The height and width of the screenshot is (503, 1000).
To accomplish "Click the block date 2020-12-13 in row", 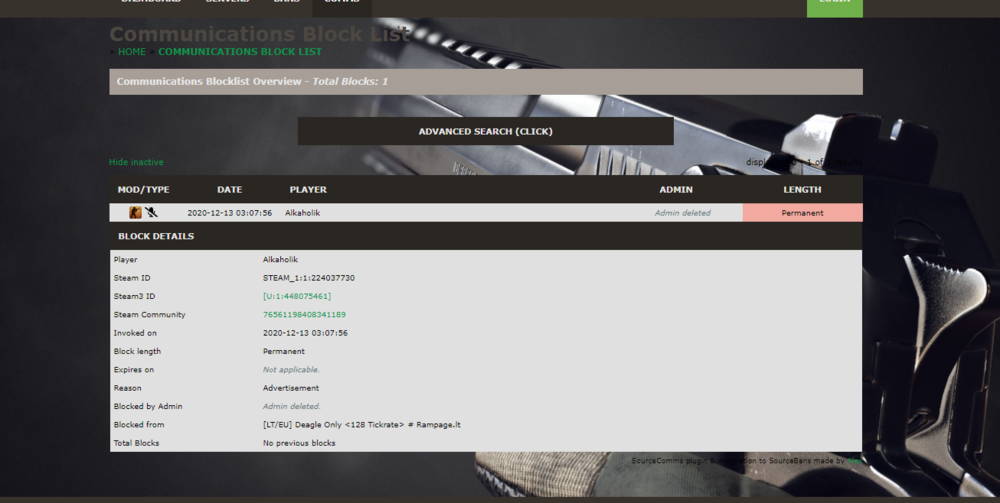I will [x=229, y=213].
